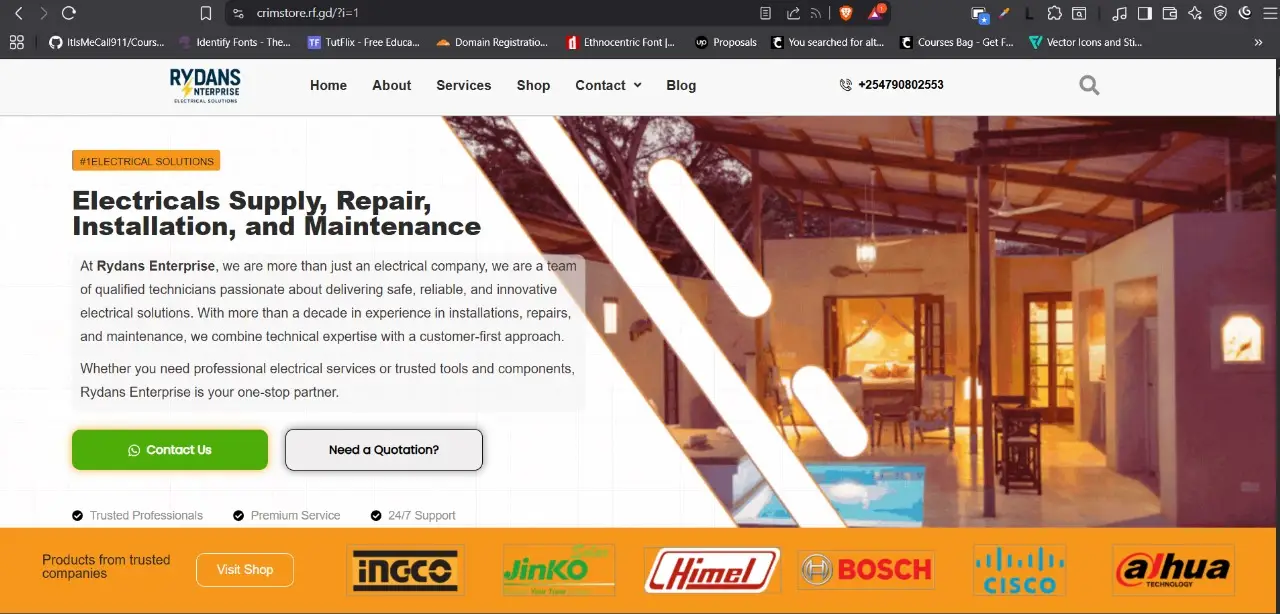Go to the Services menu item
The image size is (1280, 614).
coord(463,86)
